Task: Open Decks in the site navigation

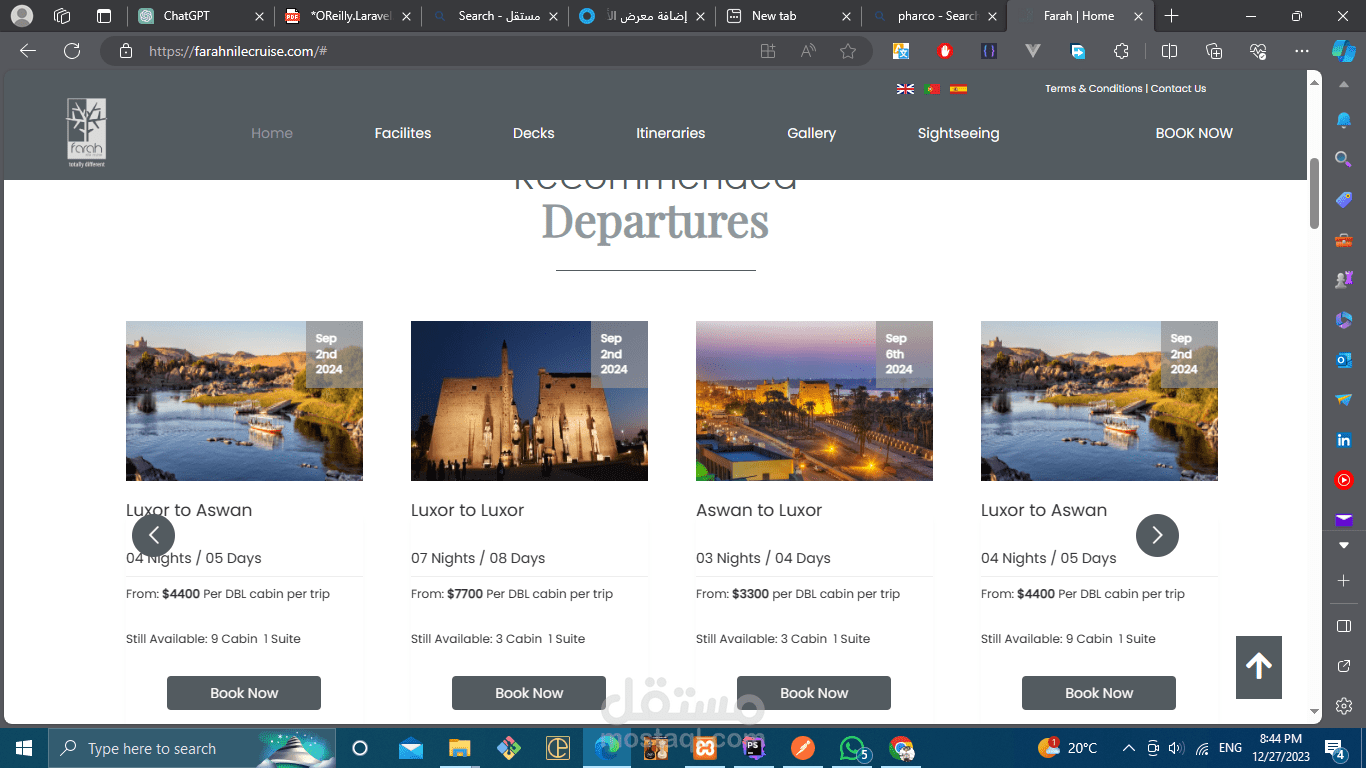Action: (x=534, y=133)
